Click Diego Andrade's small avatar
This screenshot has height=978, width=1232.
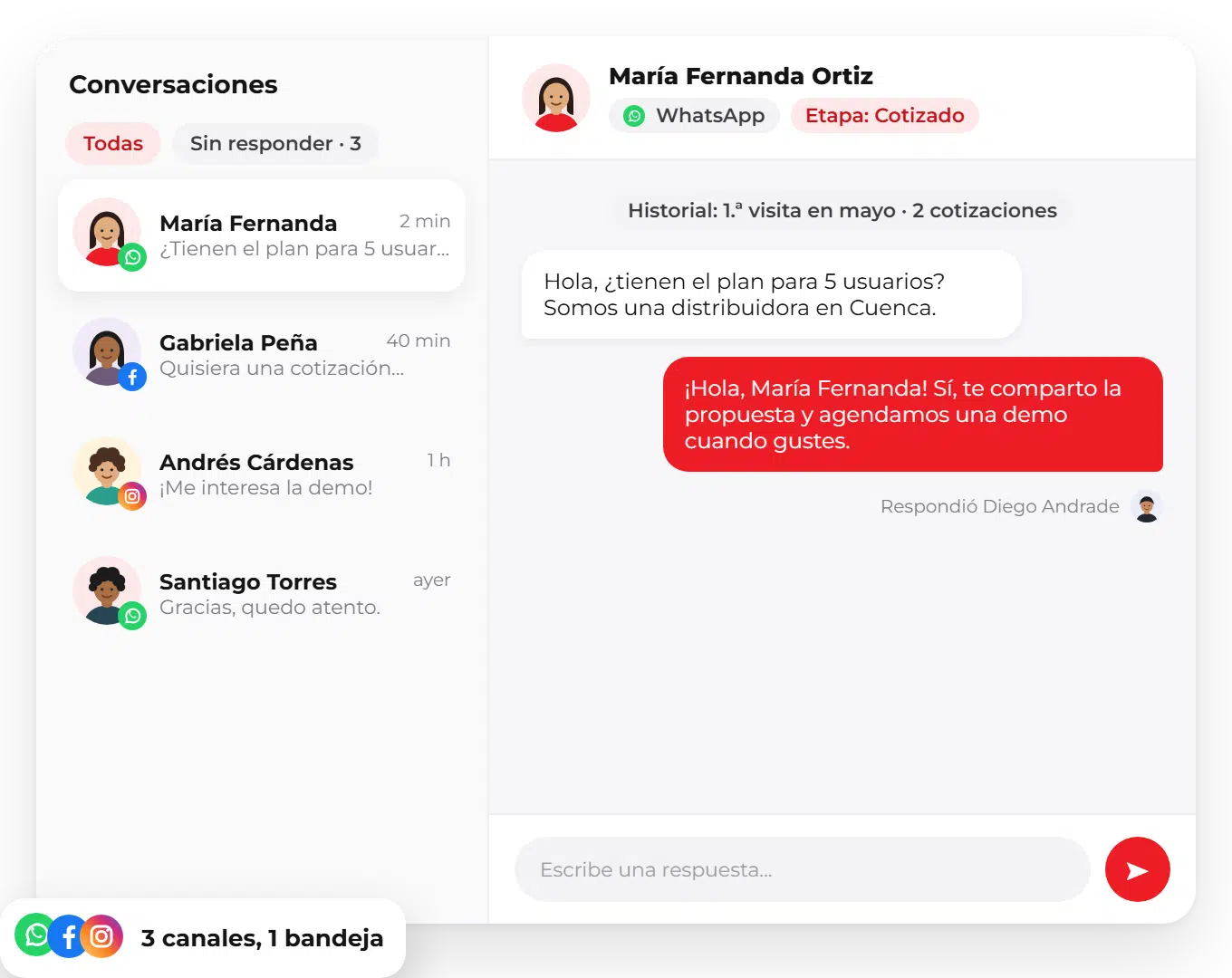coord(1147,506)
